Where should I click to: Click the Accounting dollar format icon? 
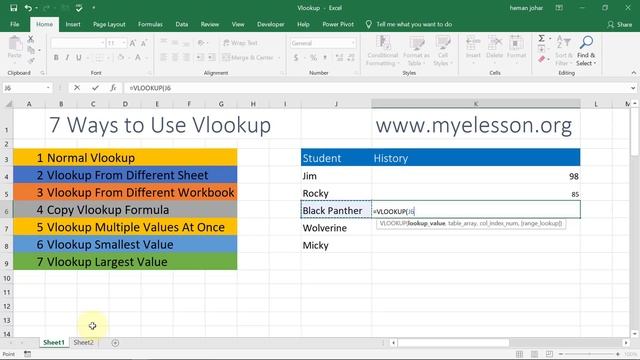(x=296, y=58)
